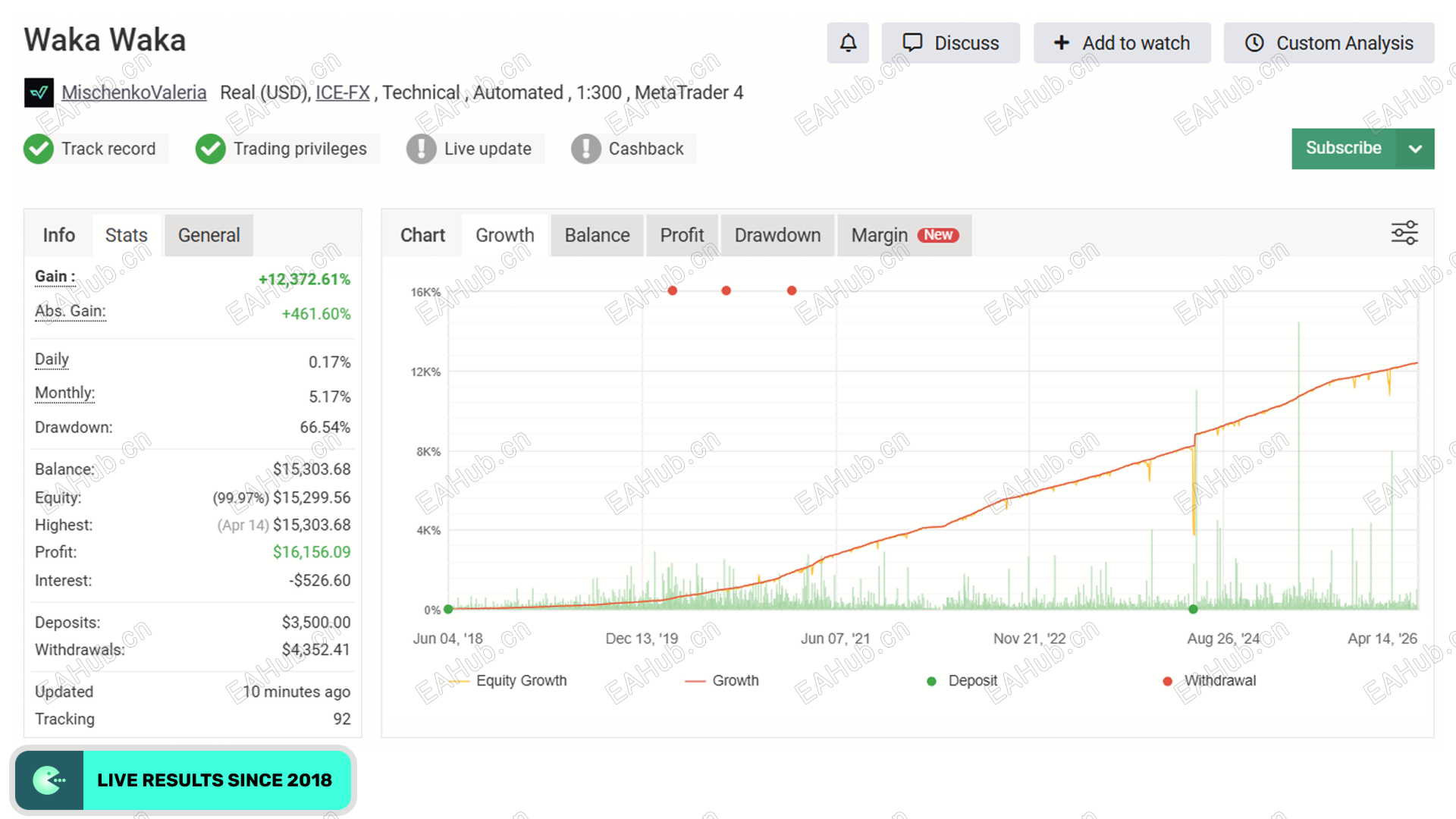Toggle the Growth legend line
Image resolution: width=1456 pixels, height=819 pixels.
pyautogui.click(x=734, y=681)
